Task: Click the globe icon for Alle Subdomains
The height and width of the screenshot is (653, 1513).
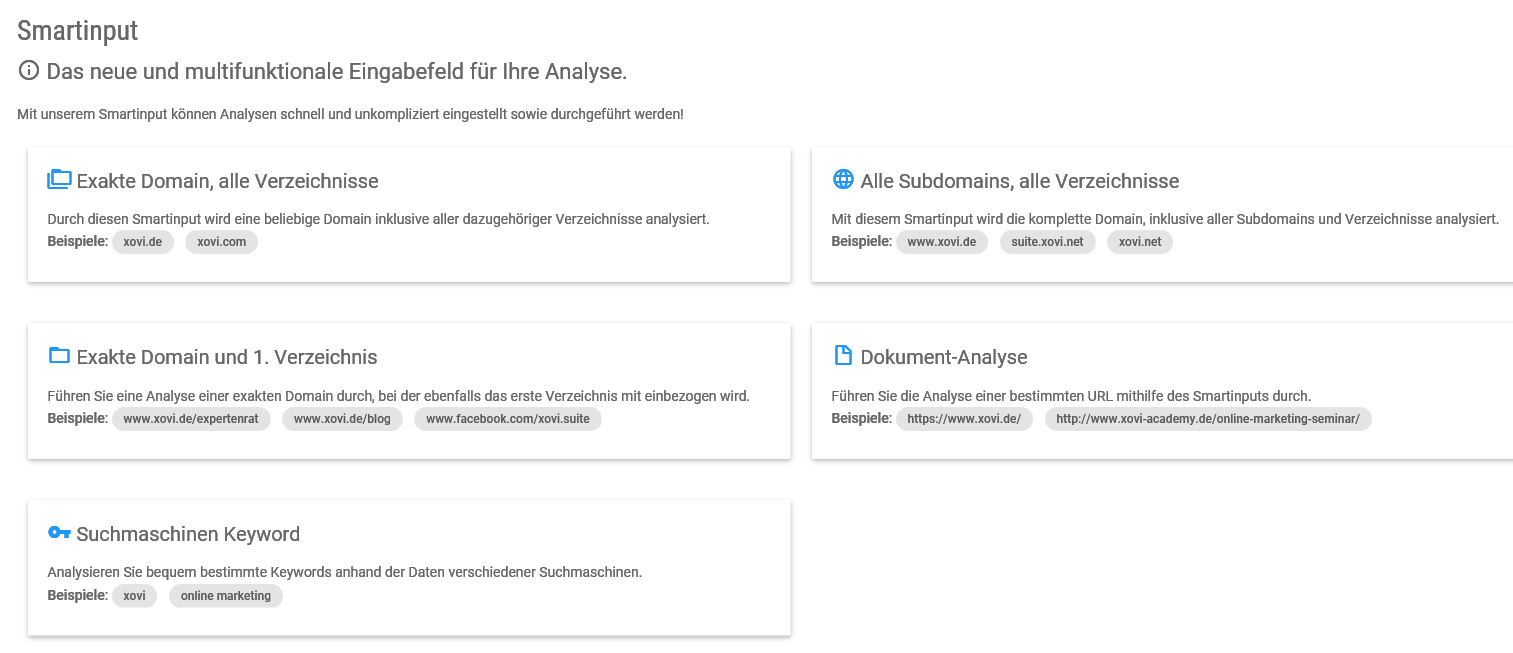Action: click(x=842, y=179)
